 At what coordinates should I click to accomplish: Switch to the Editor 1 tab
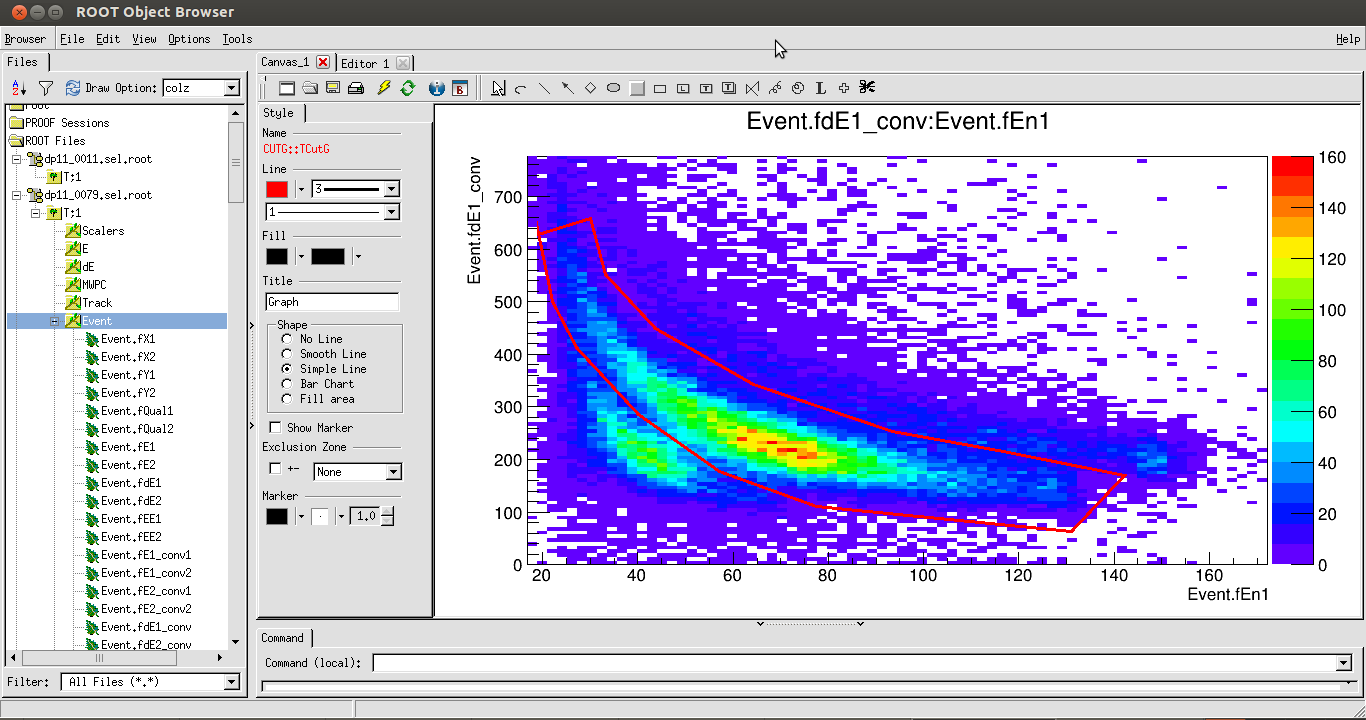365,63
